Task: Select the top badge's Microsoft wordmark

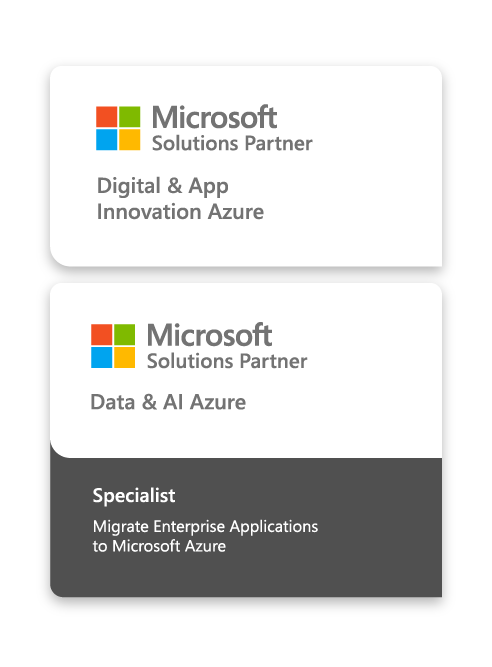Action: pyautogui.click(x=214, y=117)
